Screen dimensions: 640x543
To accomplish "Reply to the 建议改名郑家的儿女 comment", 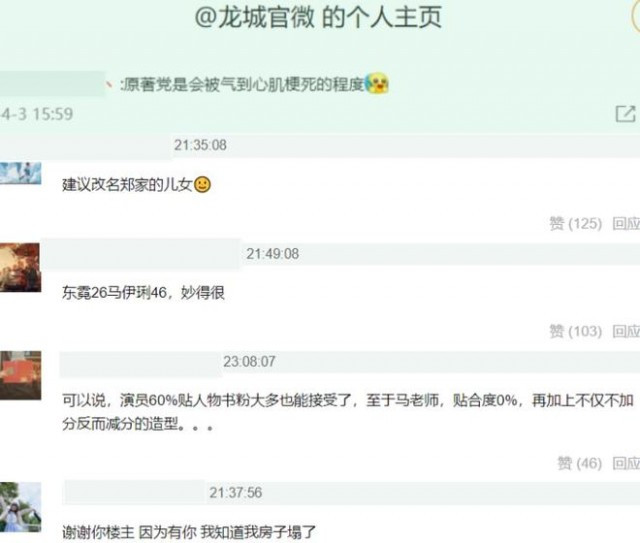I will 626,223.
